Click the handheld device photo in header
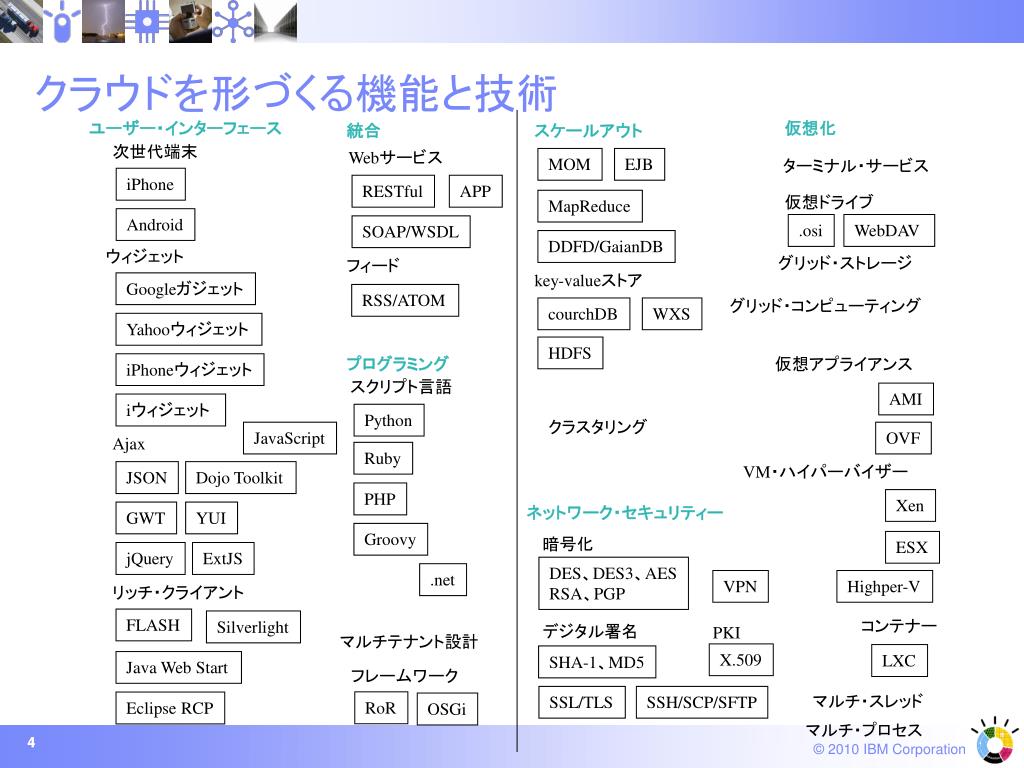 click(190, 21)
